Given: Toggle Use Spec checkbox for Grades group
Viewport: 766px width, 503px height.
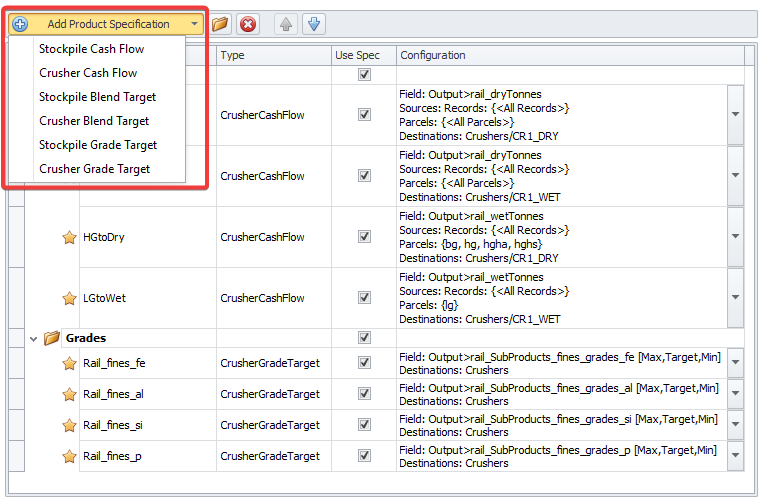Looking at the screenshot, I should [364, 338].
